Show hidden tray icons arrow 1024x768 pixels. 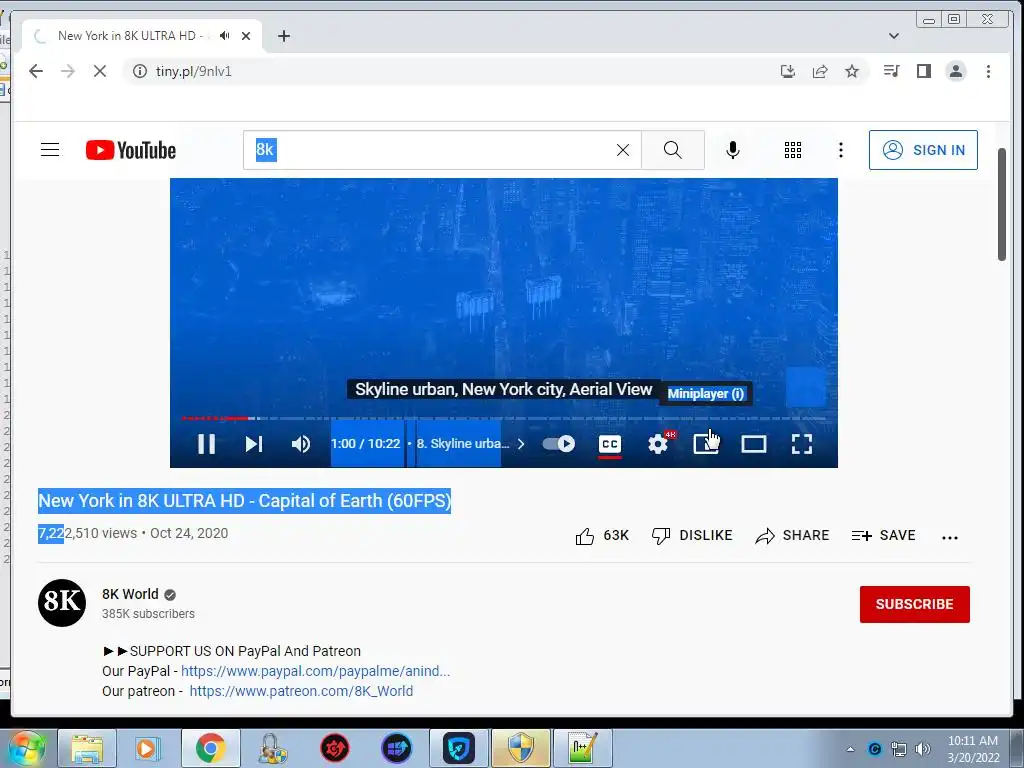point(850,749)
